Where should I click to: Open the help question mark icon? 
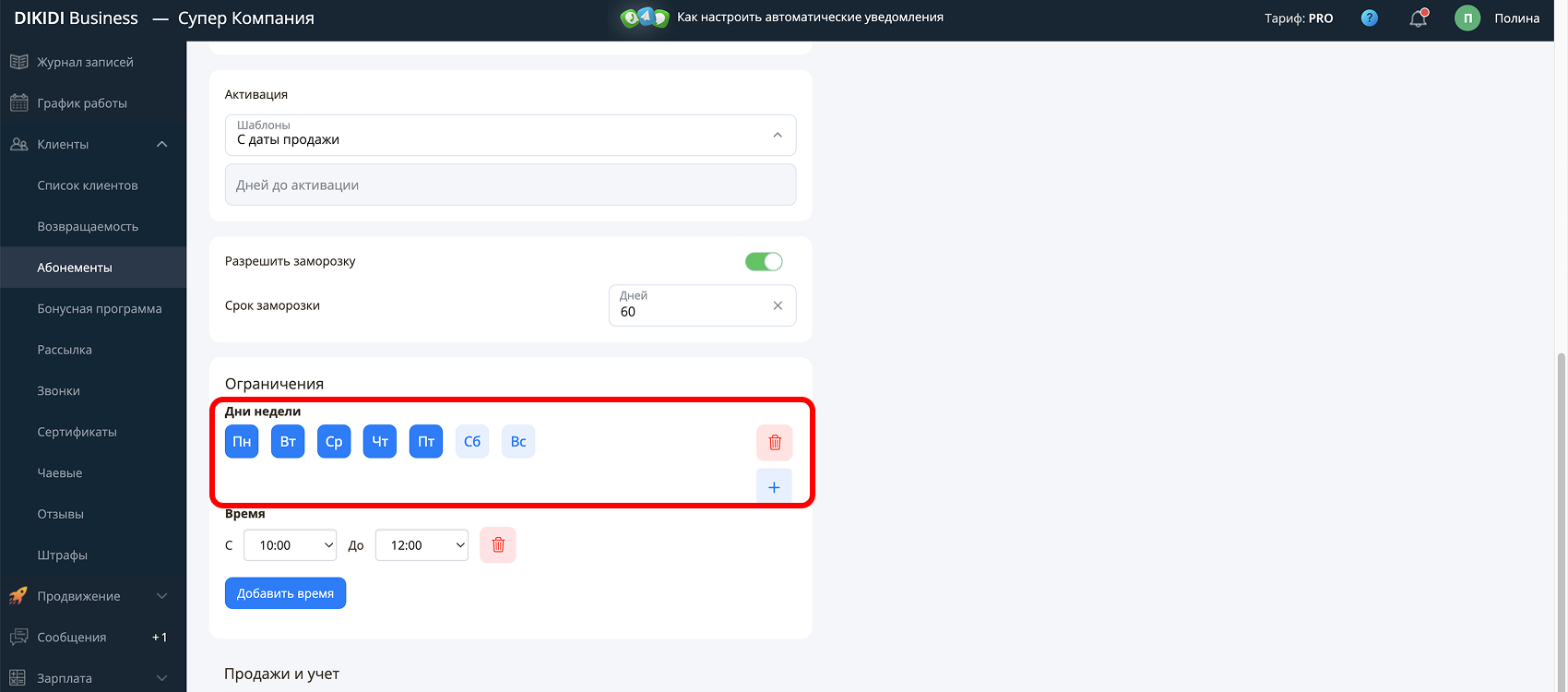pos(1370,18)
